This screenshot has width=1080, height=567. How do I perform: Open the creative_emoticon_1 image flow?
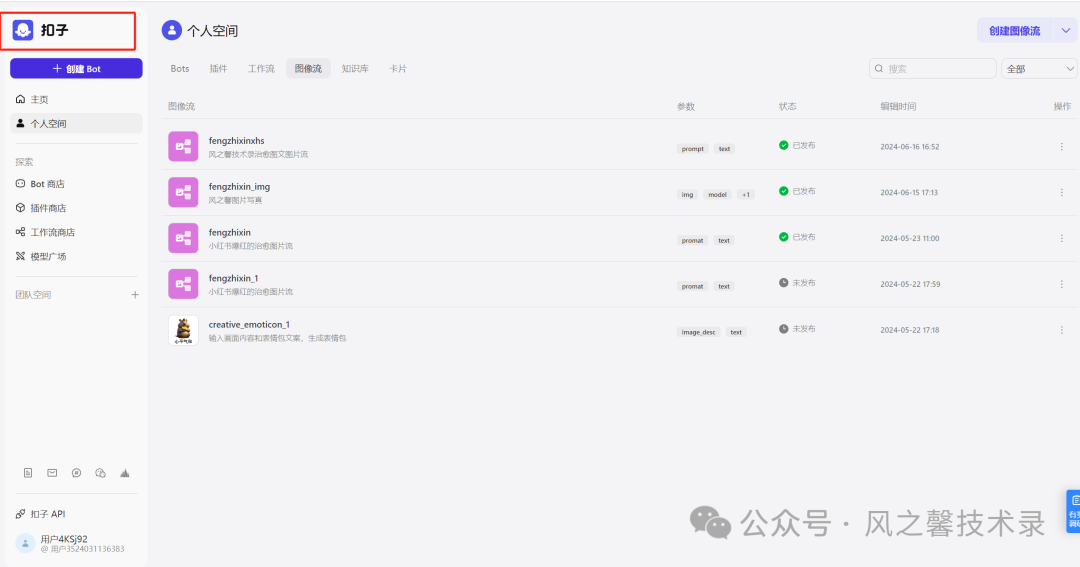(x=249, y=324)
